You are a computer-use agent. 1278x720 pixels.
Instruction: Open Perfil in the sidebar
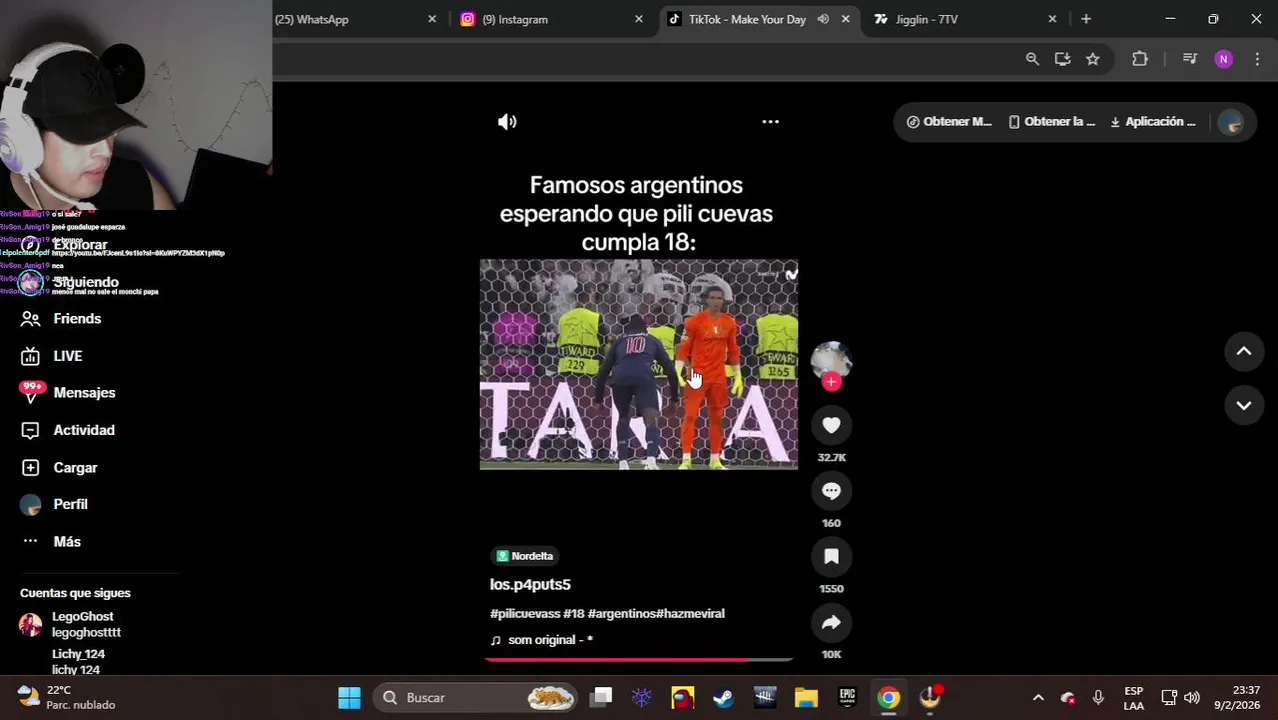tap(70, 505)
